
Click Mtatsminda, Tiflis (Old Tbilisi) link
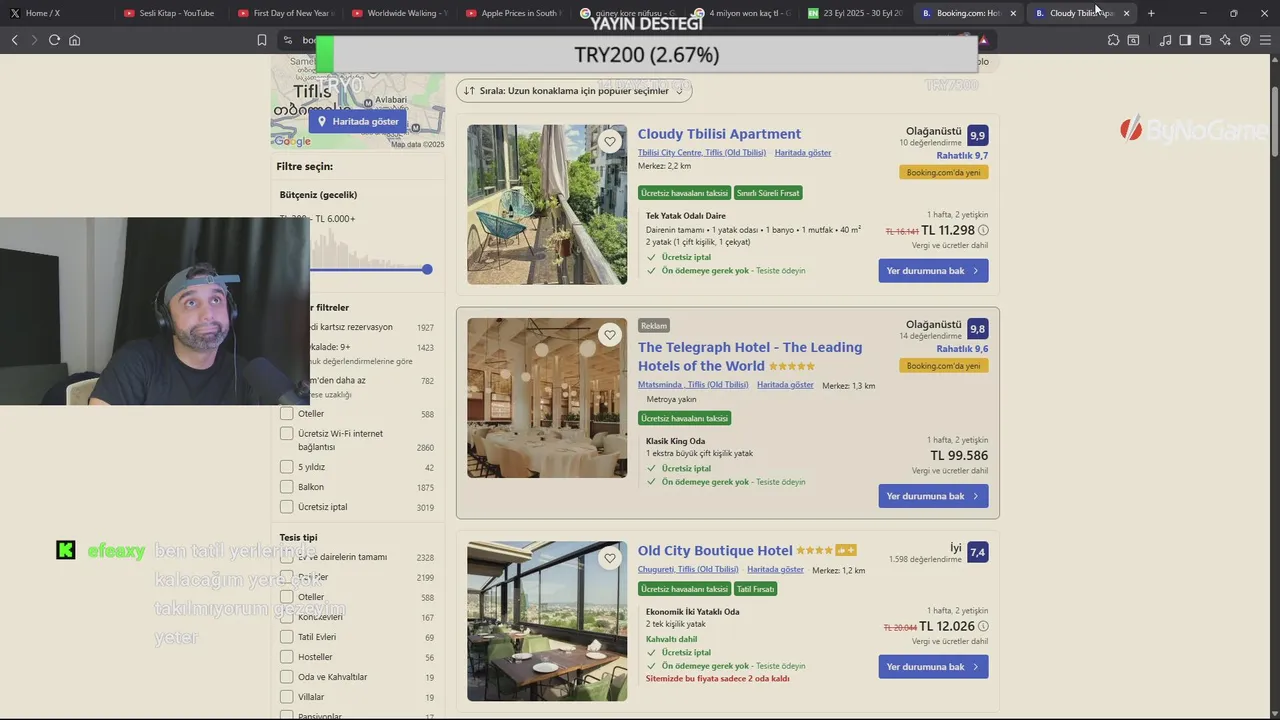point(693,385)
